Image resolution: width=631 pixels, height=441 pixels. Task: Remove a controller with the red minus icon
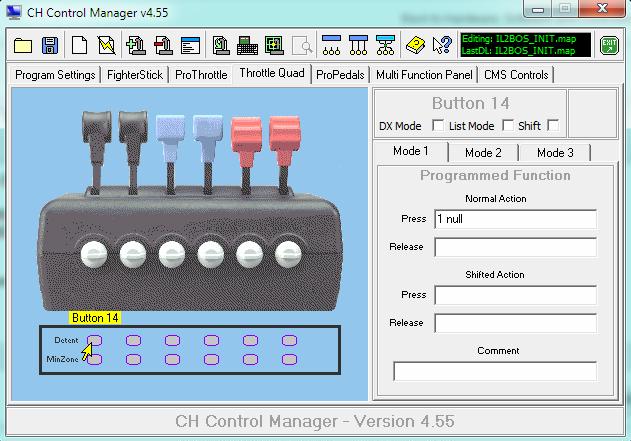(x=163, y=45)
